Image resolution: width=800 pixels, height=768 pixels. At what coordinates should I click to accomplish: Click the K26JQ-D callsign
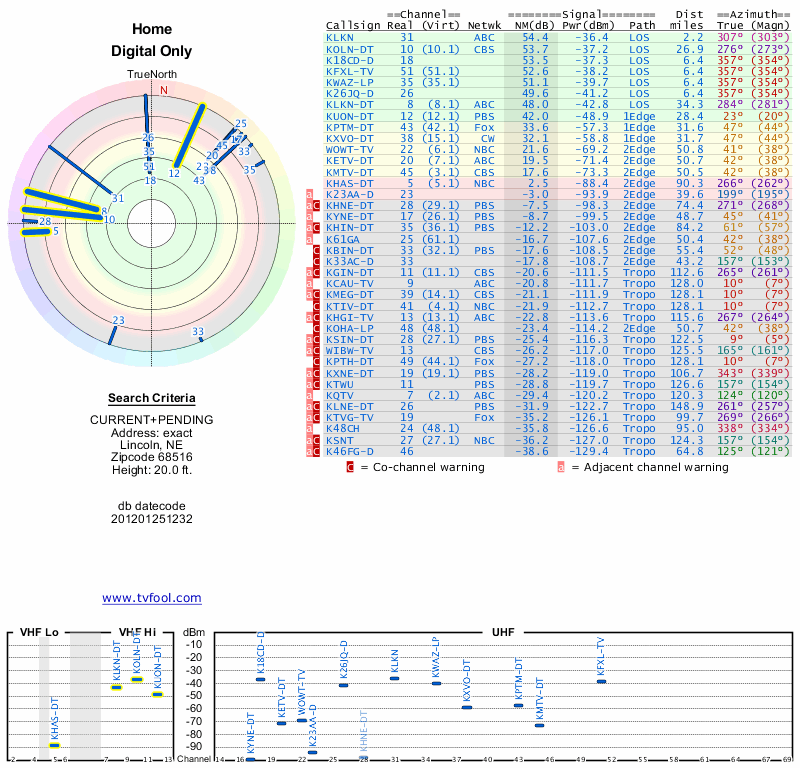coord(350,93)
